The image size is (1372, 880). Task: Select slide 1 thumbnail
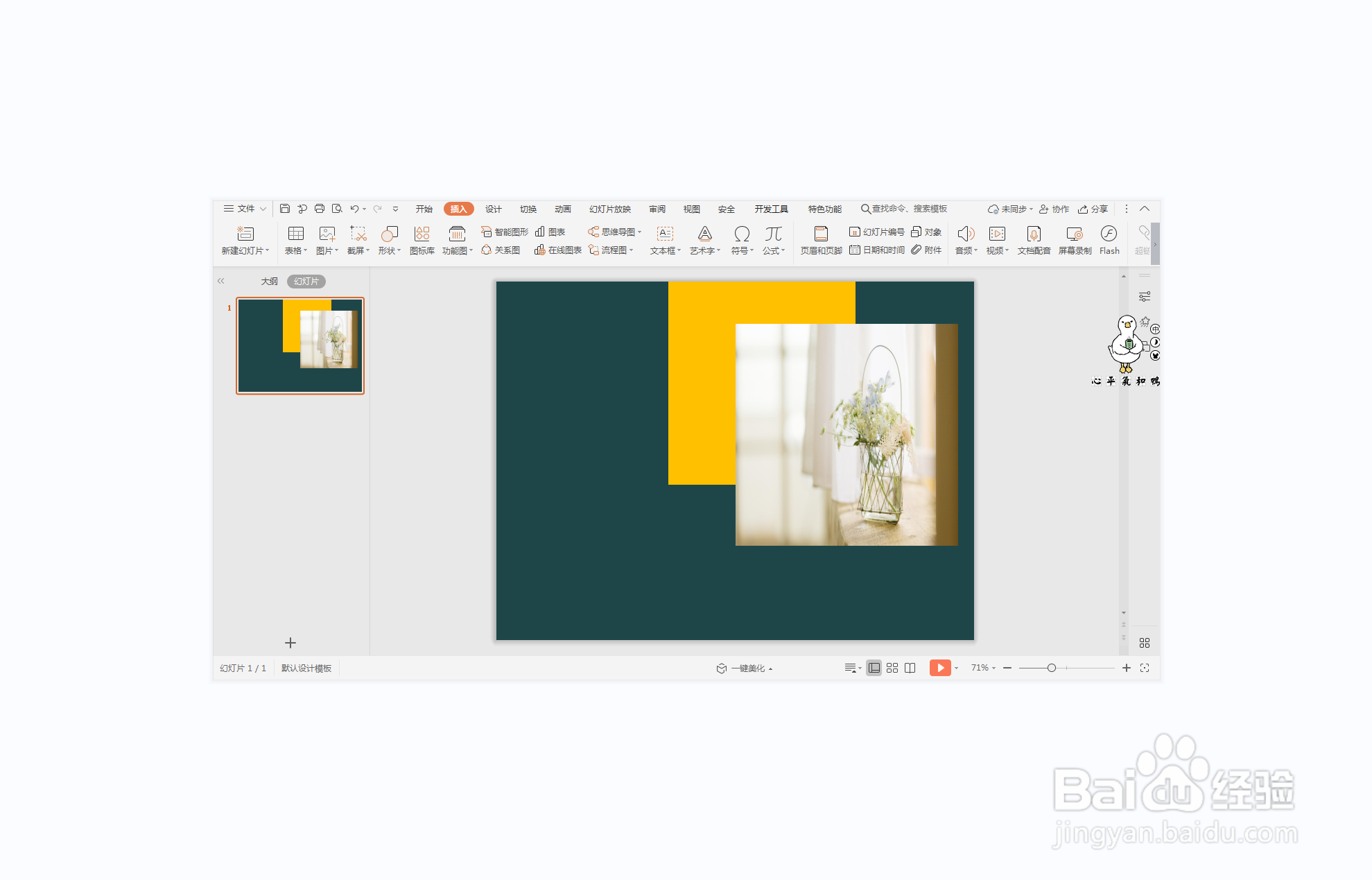click(x=300, y=345)
